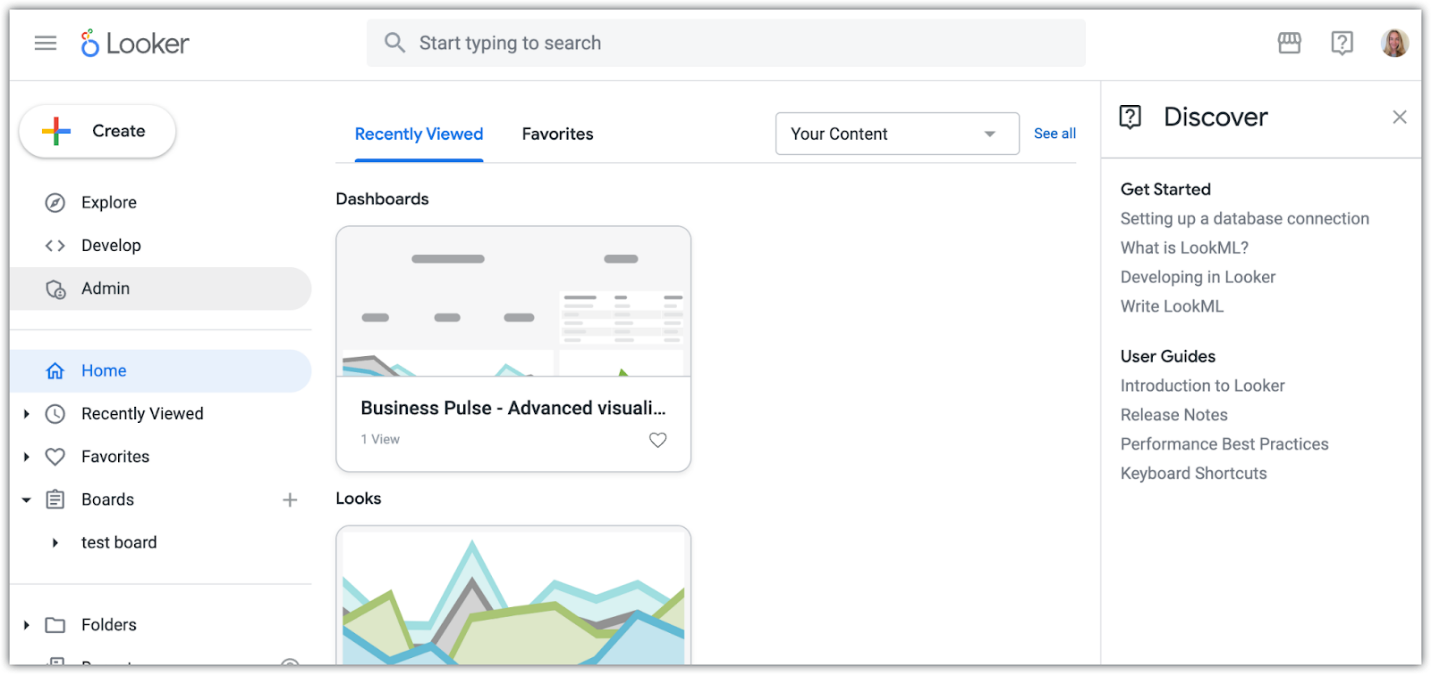Click the Create button
This screenshot has width=1431, height=674.
(x=96, y=131)
